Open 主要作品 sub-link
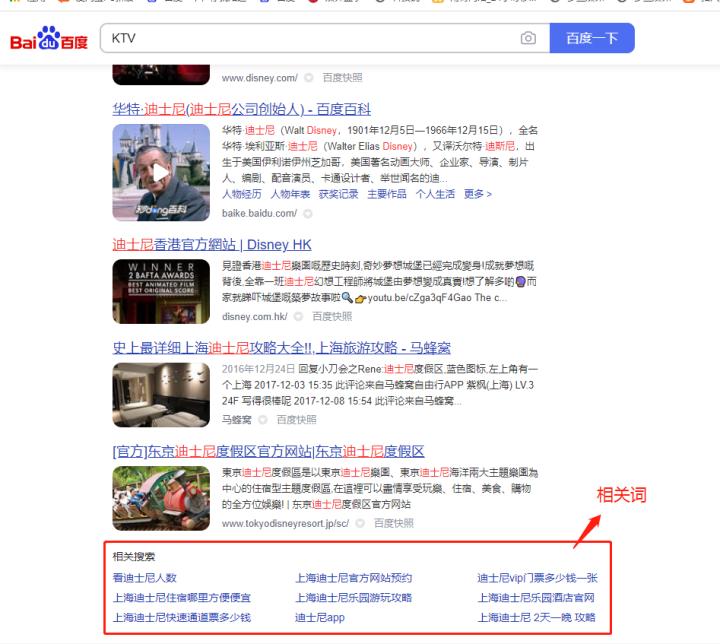Image resolution: width=720 pixels, height=644 pixels. (387, 194)
